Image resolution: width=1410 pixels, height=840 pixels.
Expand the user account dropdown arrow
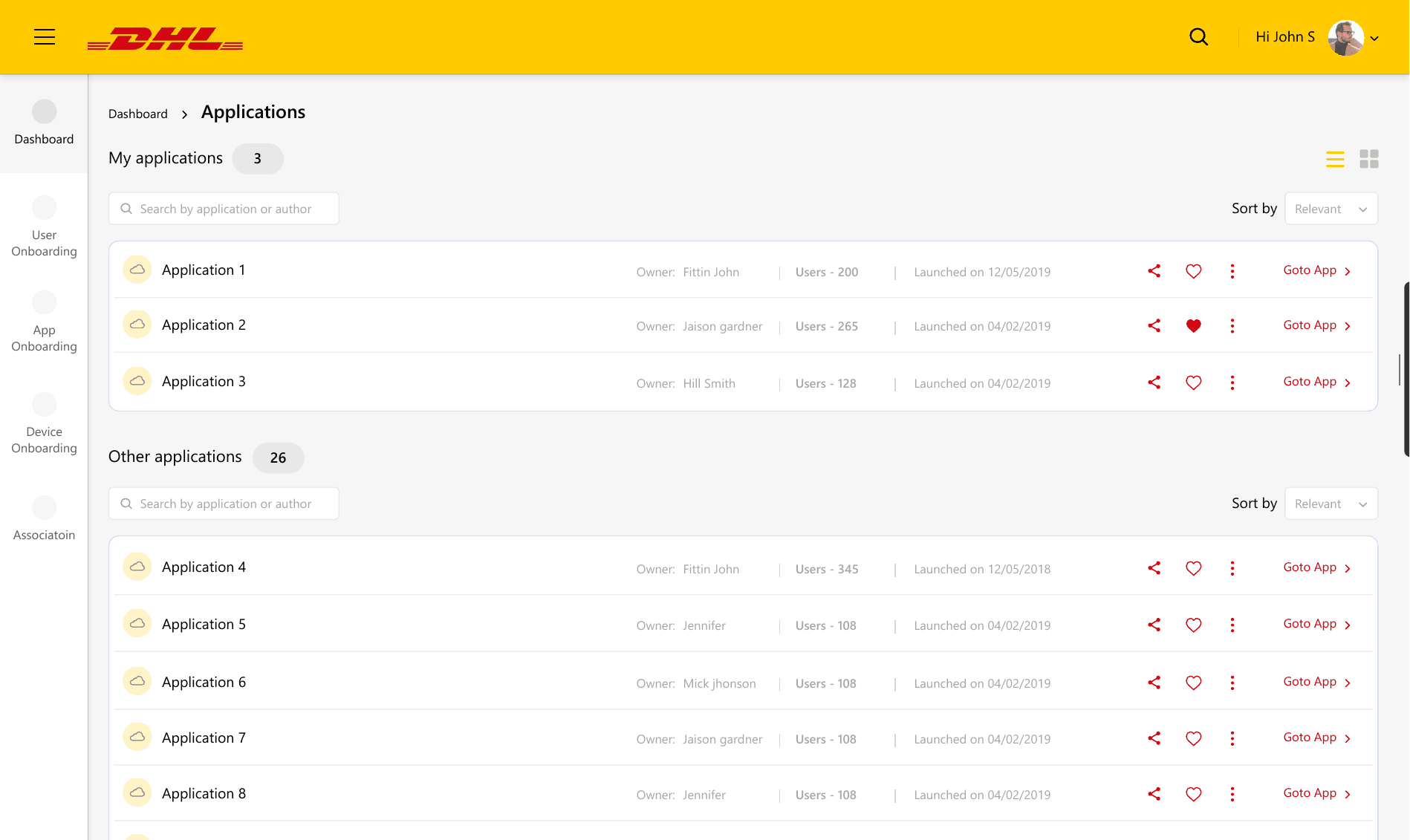coord(1374,39)
